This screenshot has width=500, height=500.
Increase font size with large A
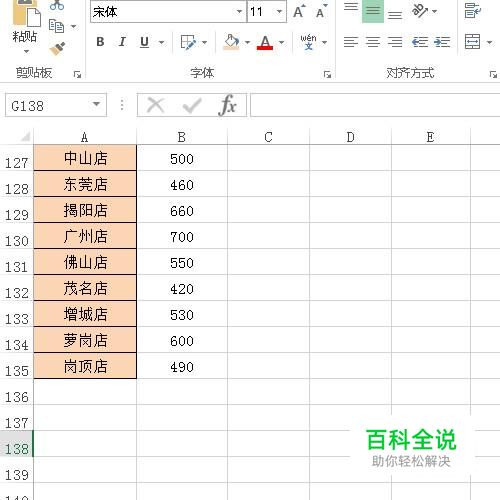(299, 12)
